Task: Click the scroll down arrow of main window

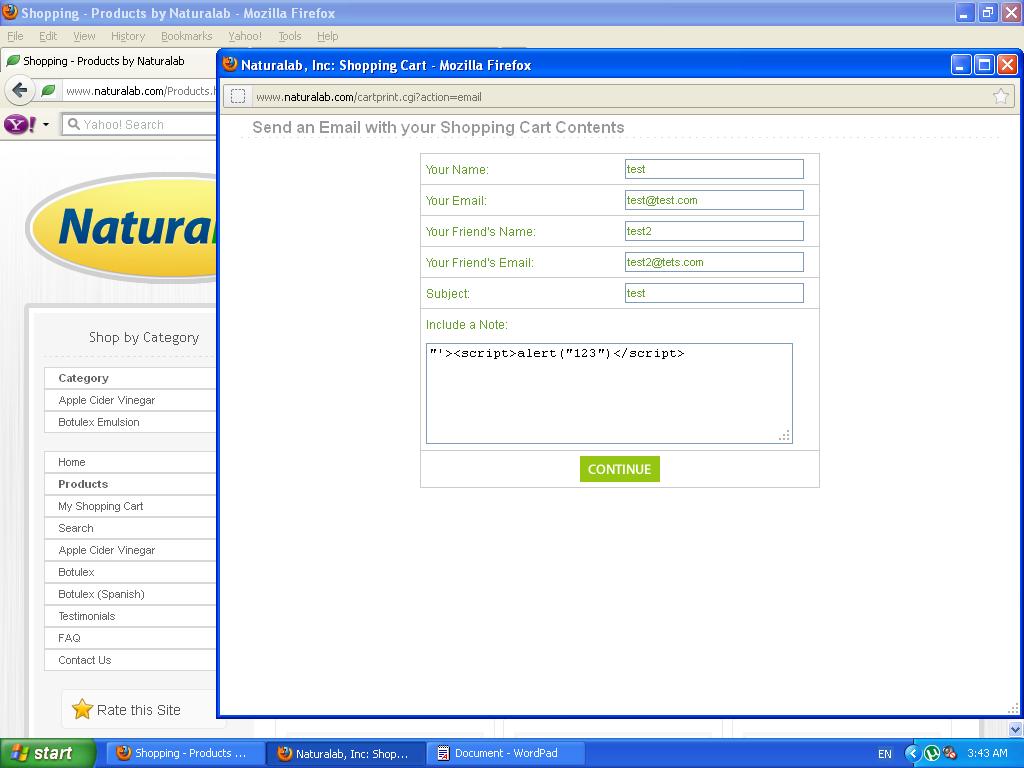Action: [x=1016, y=729]
